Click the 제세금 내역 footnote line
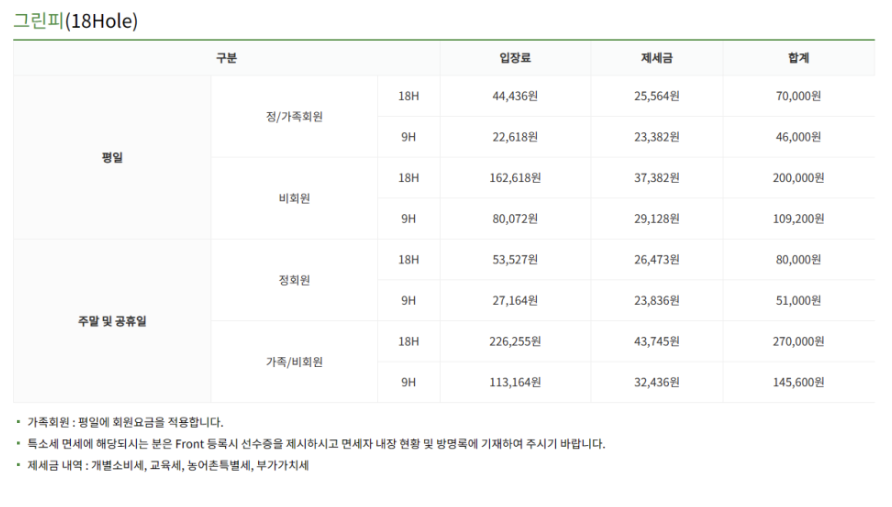The height and width of the screenshot is (507, 892). click(168, 465)
